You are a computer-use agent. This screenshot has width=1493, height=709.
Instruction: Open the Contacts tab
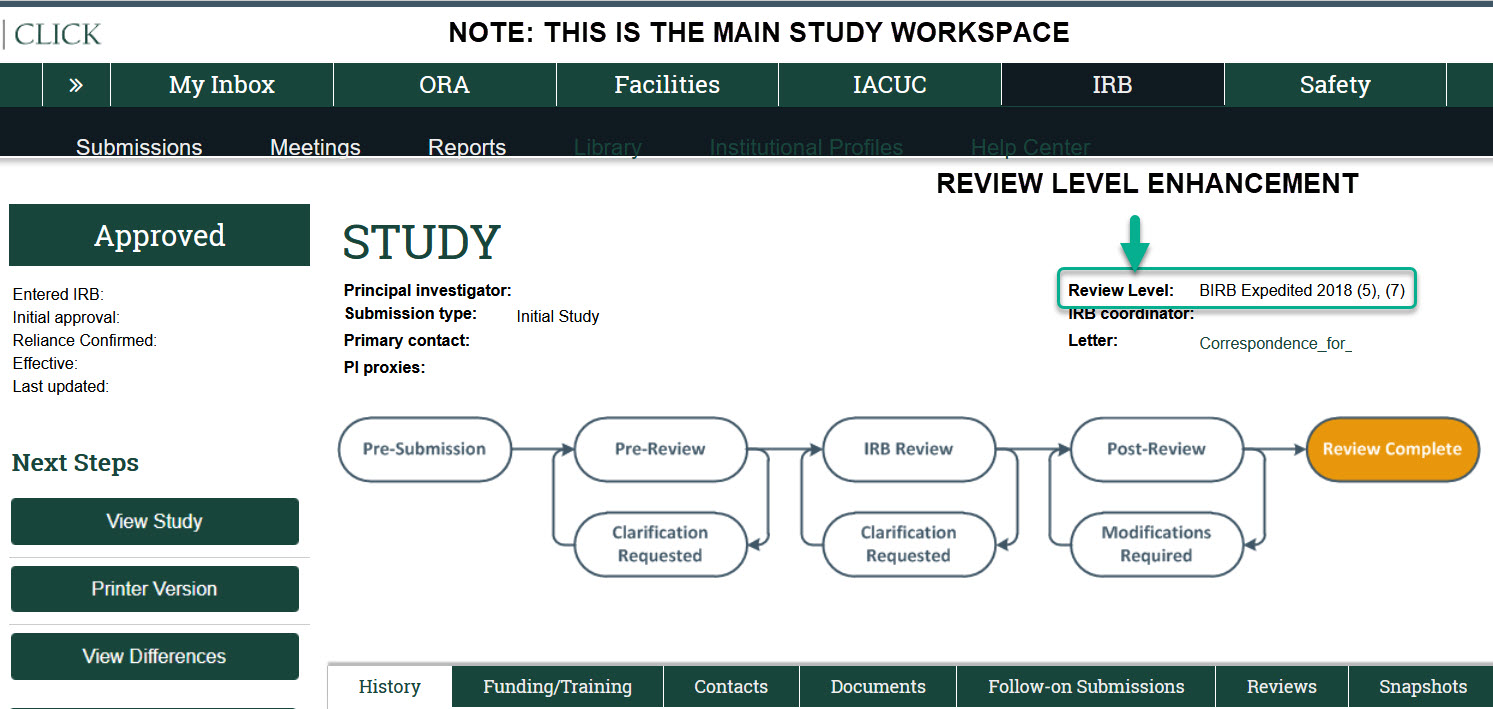point(731,687)
